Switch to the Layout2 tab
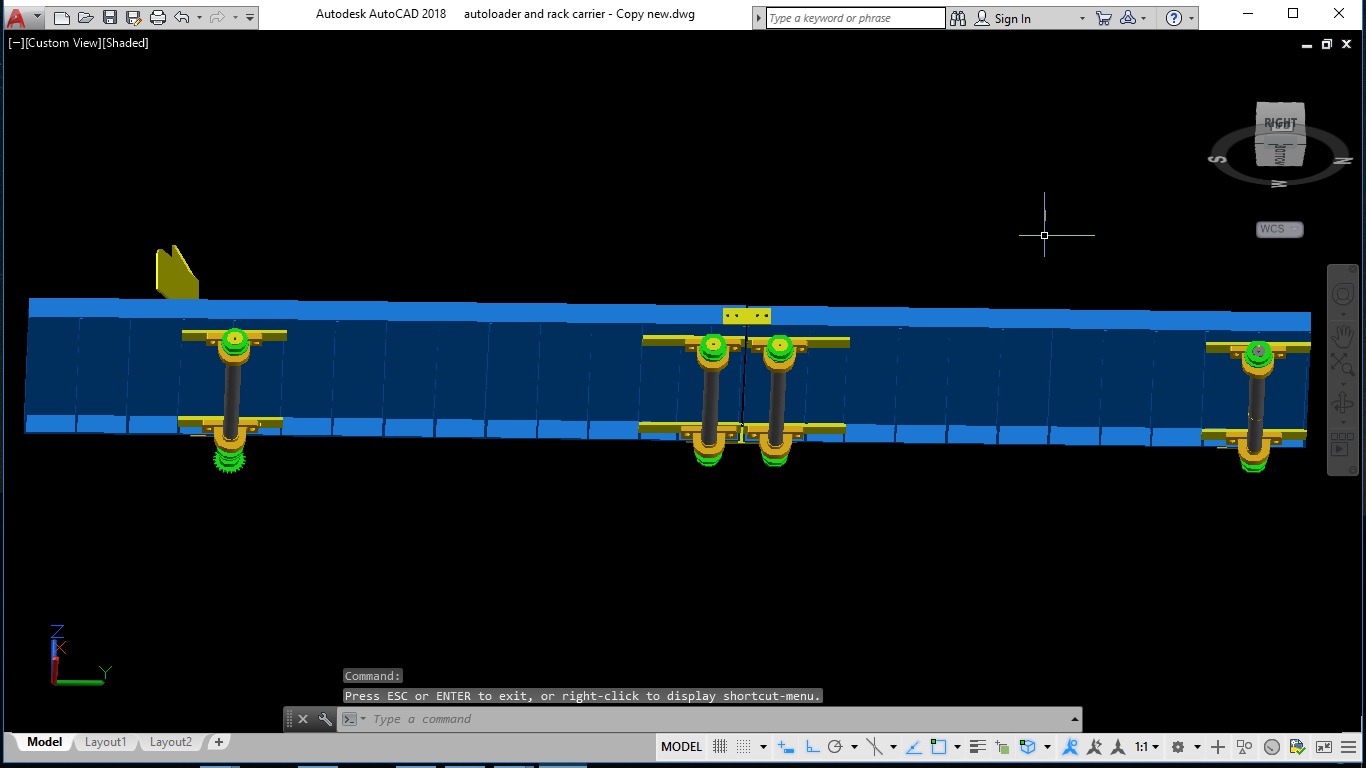The image size is (1366, 768). tap(169, 742)
